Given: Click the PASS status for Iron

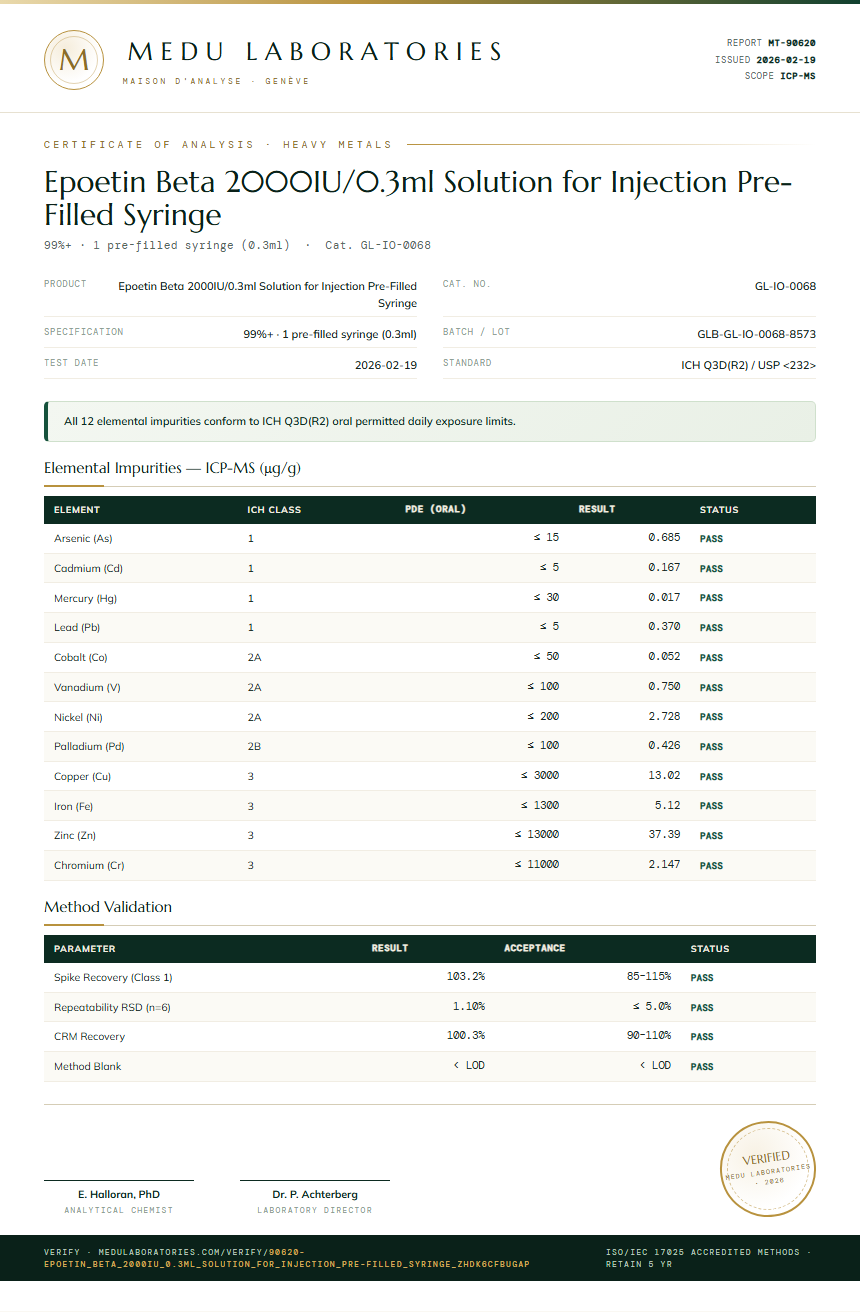Looking at the screenshot, I should [711, 806].
